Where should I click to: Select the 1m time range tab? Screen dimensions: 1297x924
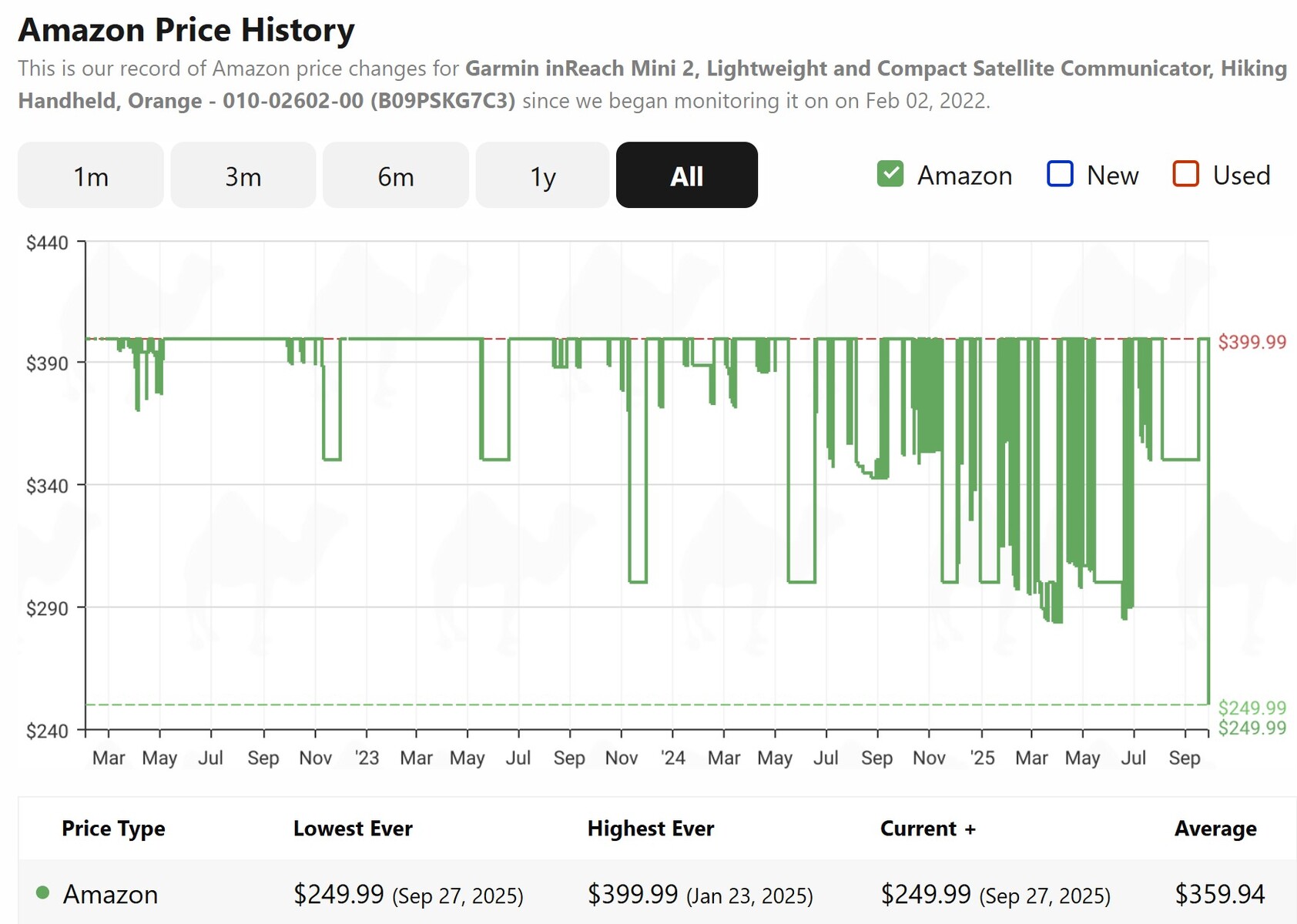90,176
